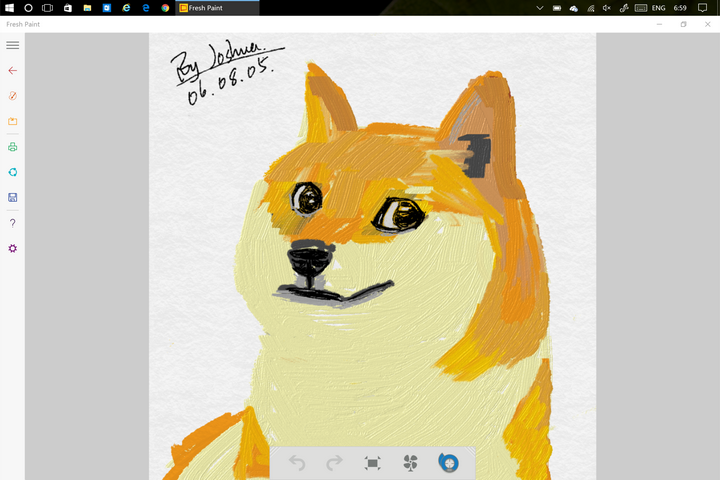Click the red back arrow in sidebar
This screenshot has width=720, height=480.
(12, 70)
